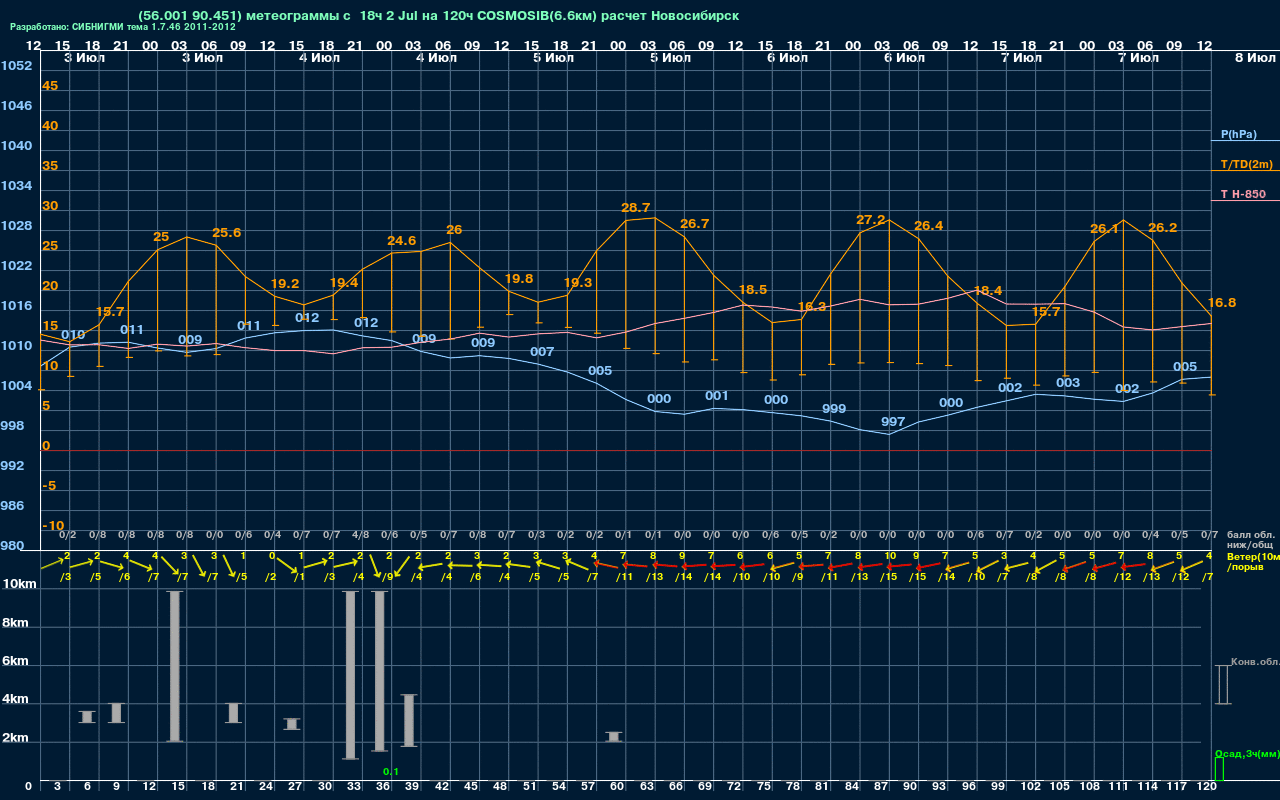
Task: Click the 'балл обл. ниж/общ' legend text
Action: 1248,540
